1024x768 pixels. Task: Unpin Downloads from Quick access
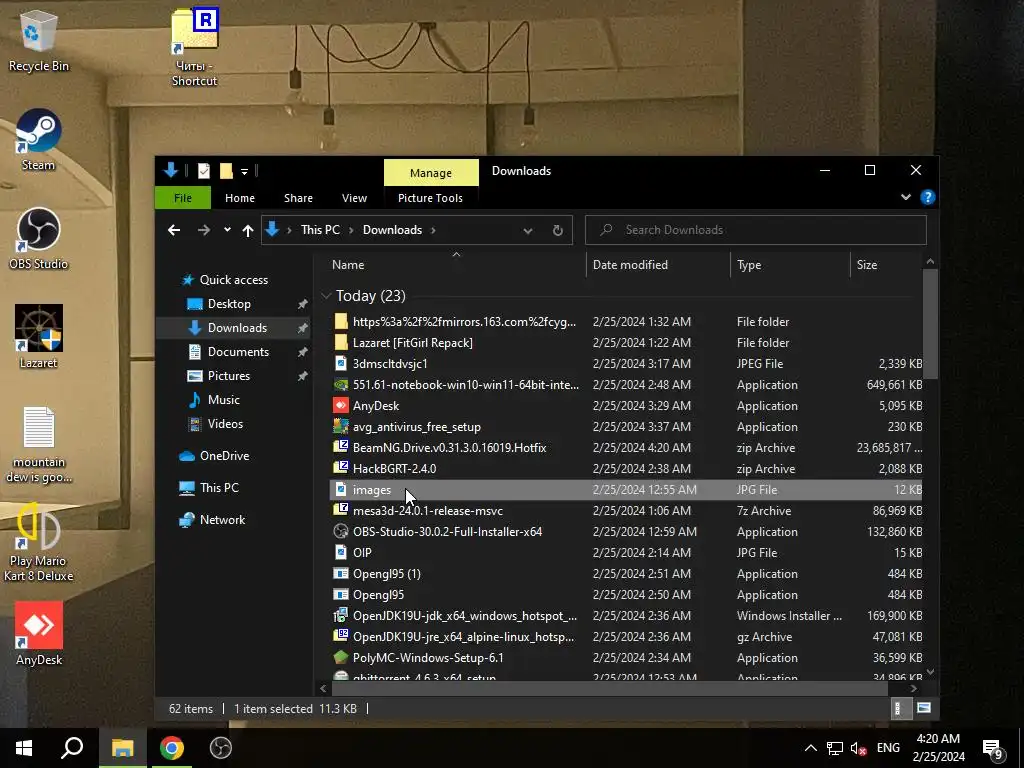[302, 328]
